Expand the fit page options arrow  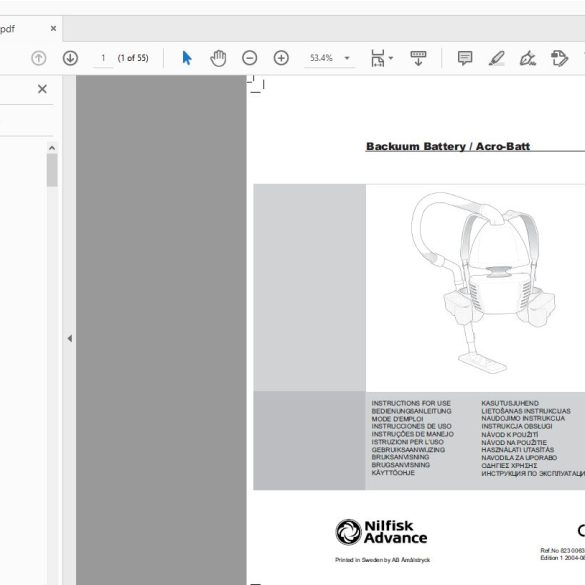[391, 58]
